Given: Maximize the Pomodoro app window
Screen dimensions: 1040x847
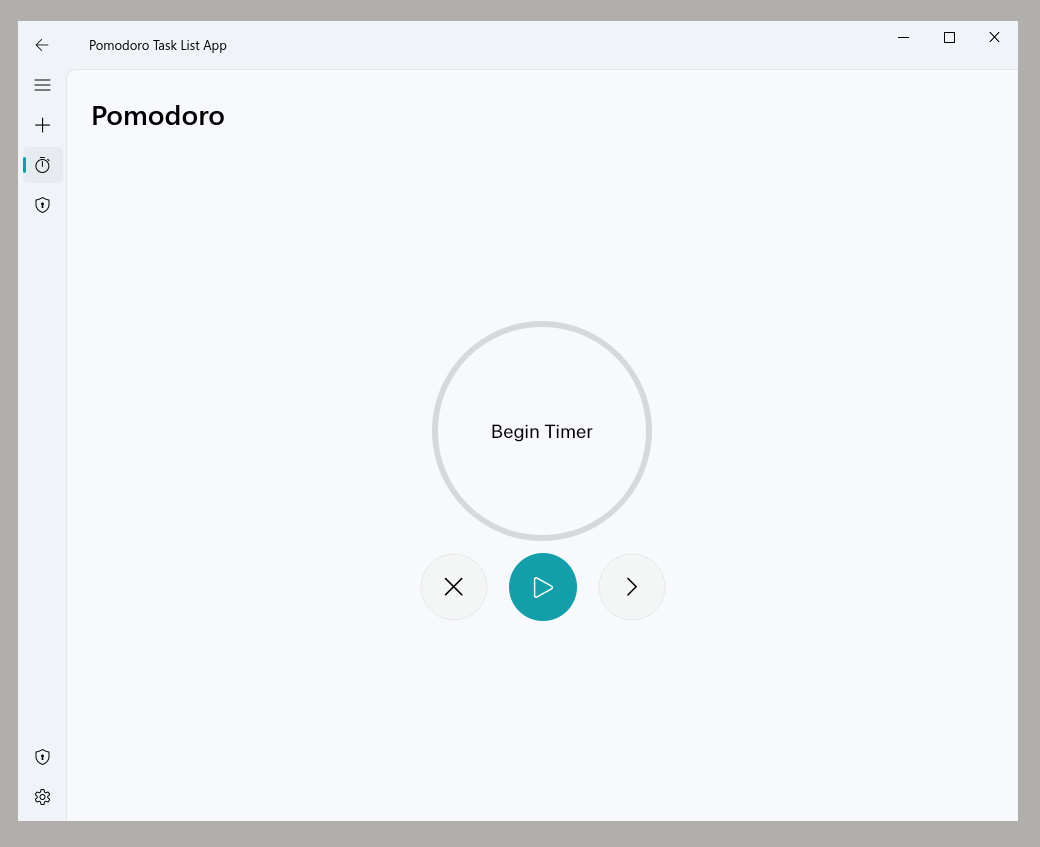Looking at the screenshot, I should tap(949, 38).
